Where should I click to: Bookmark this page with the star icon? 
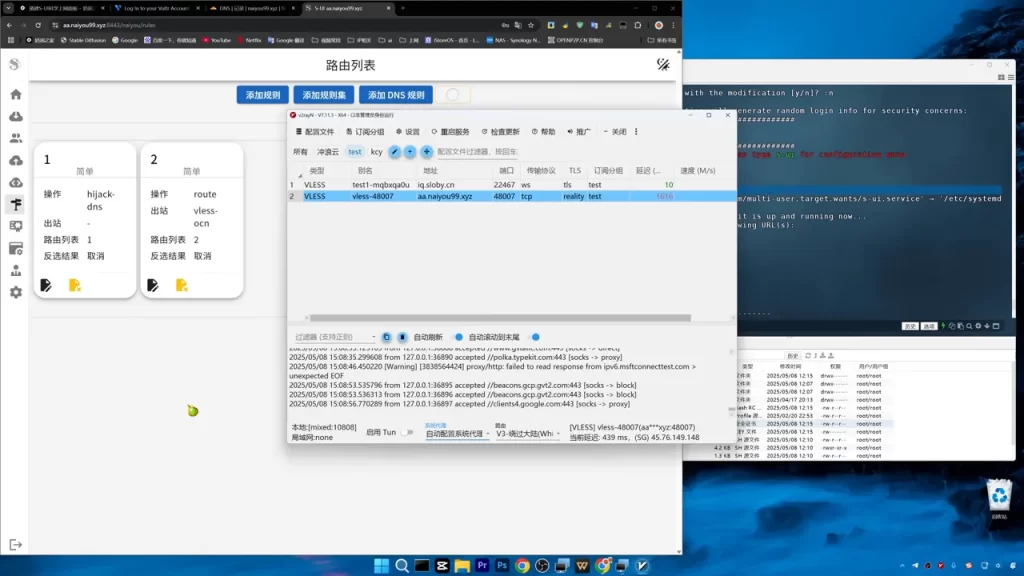[x=531, y=25]
